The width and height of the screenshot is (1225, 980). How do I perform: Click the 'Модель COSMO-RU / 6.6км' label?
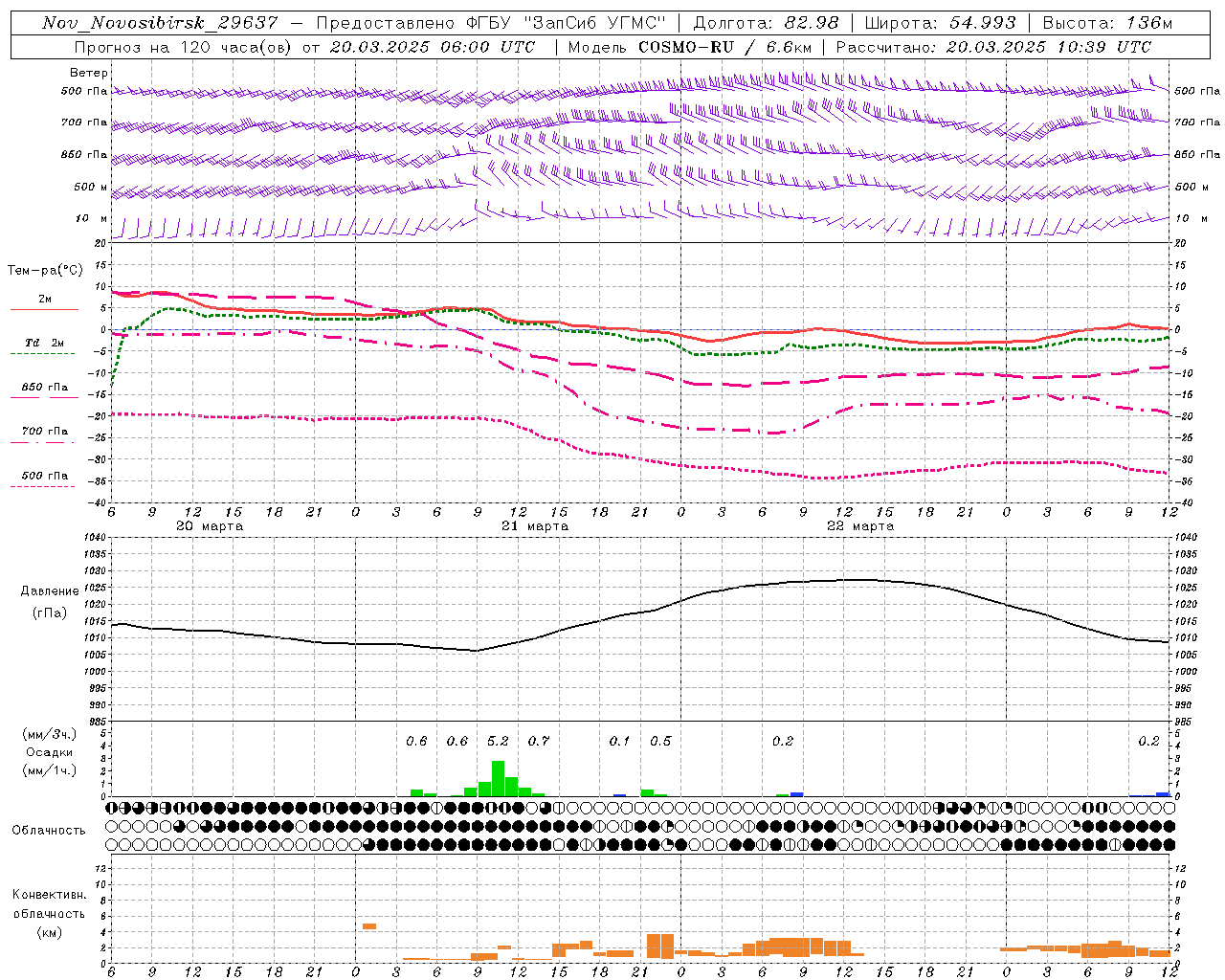(689, 47)
